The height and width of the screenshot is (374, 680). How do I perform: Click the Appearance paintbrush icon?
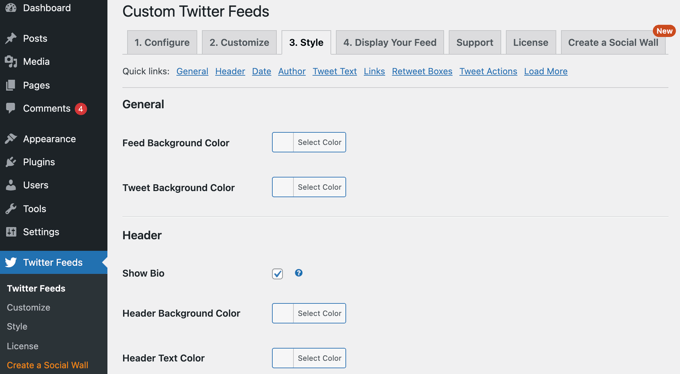(11, 139)
